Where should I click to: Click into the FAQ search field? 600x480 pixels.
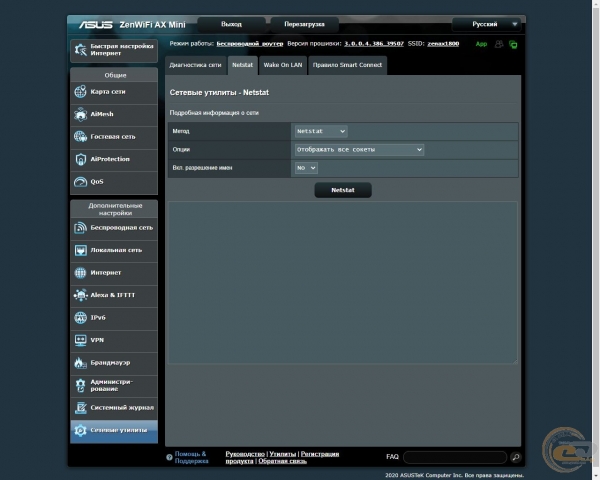pyautogui.click(x=455, y=457)
